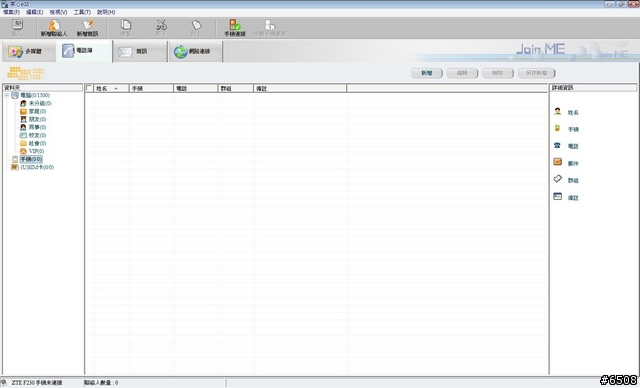
Task: Click the 聯絡人數量 : 0 status text
Action: point(101,383)
